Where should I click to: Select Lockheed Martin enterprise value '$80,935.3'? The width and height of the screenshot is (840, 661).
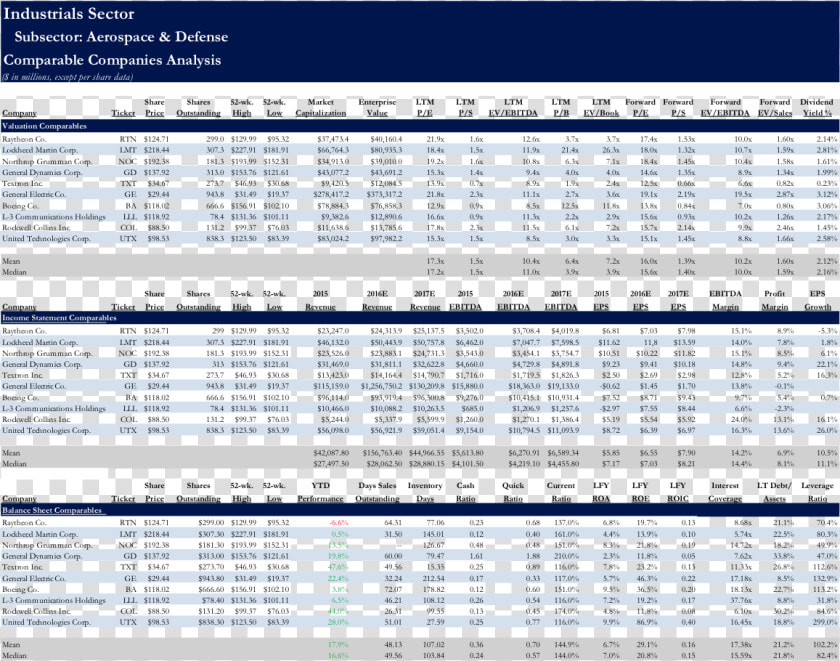click(x=386, y=150)
